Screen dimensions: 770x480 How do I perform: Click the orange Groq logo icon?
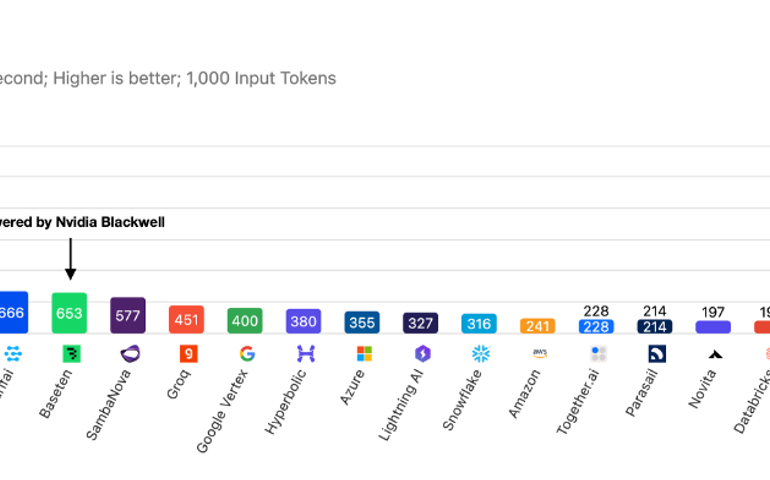(187, 353)
